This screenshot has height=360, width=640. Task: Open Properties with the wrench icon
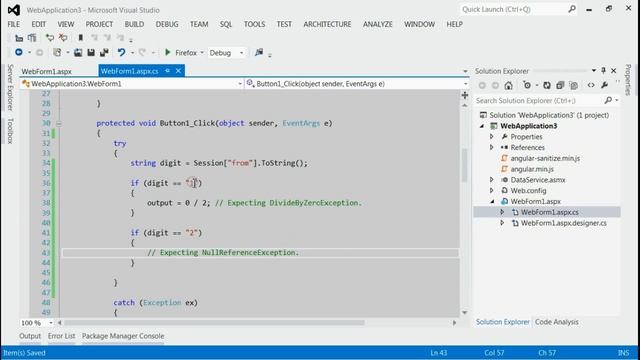click(x=604, y=85)
